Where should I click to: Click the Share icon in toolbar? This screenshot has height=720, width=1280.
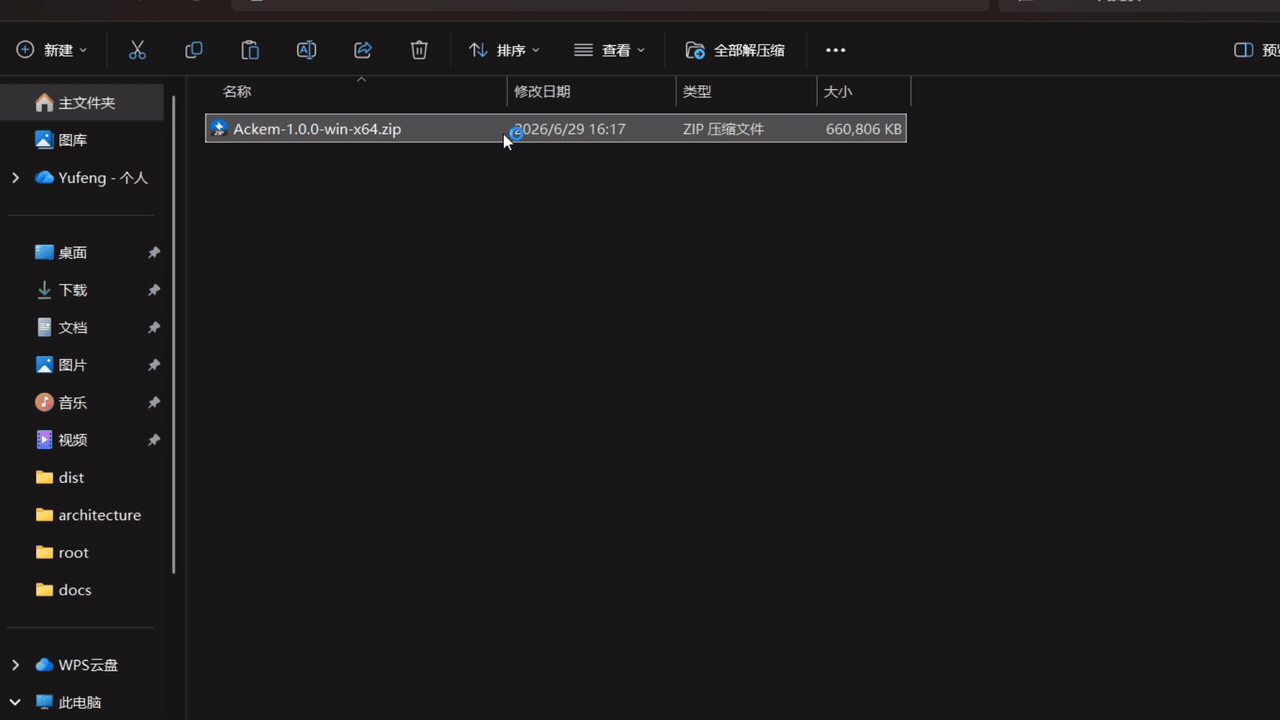tap(363, 50)
